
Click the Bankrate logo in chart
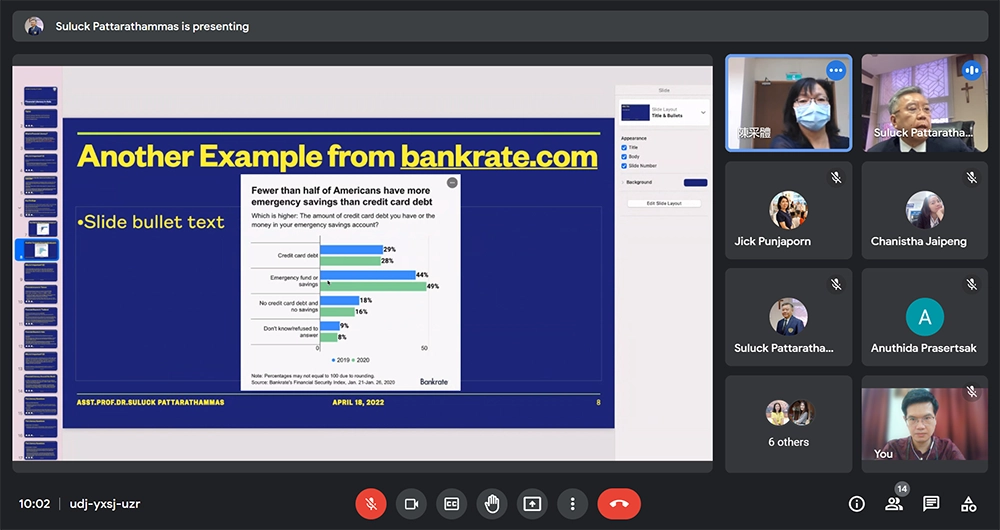(434, 381)
